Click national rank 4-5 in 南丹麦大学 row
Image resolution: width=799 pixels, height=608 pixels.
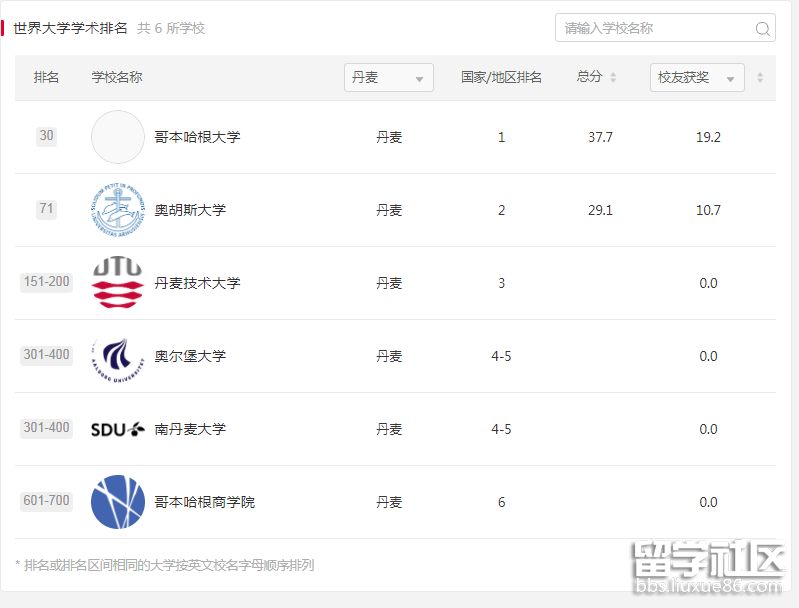click(501, 429)
